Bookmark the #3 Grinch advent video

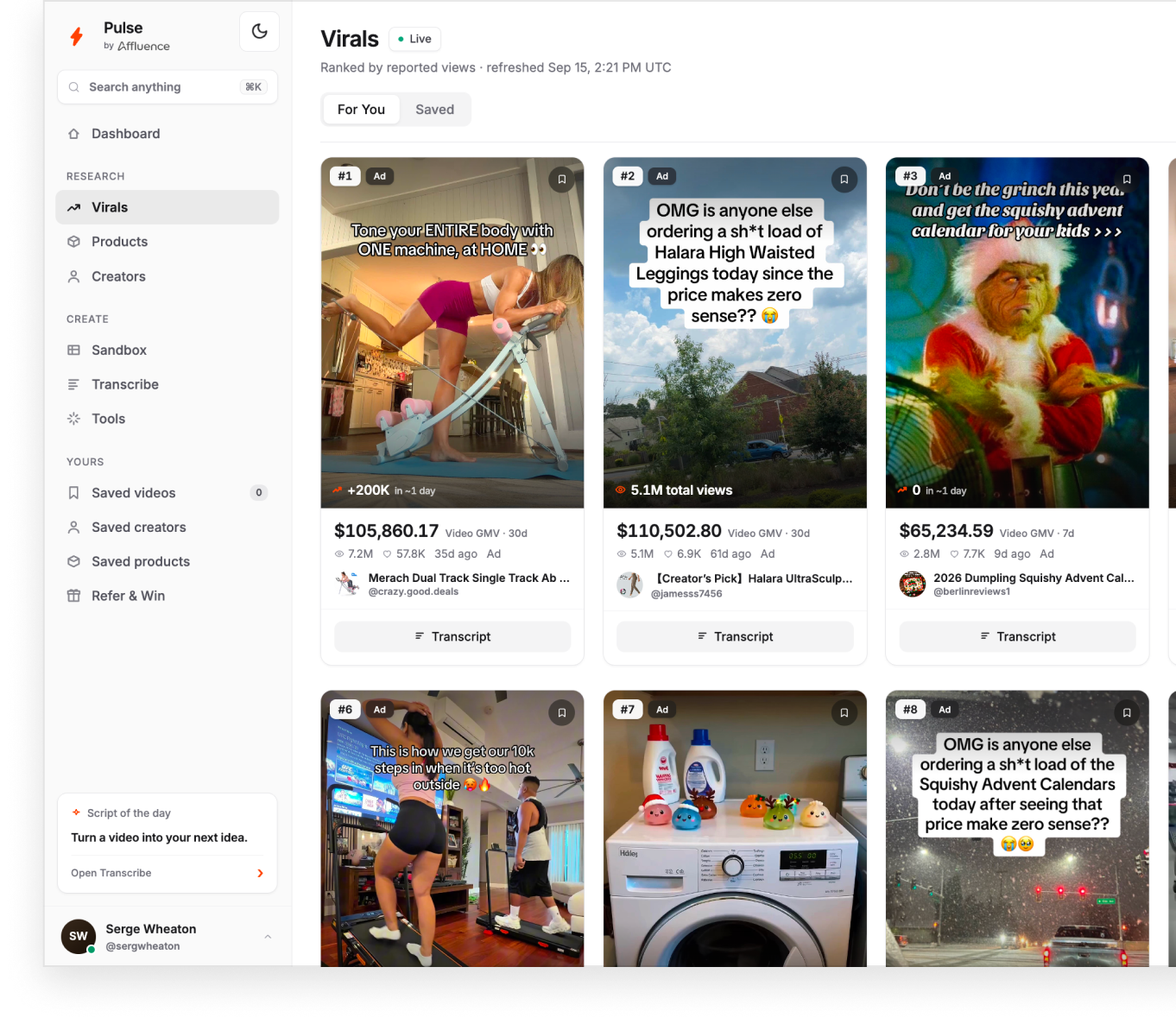pyautogui.click(x=1127, y=180)
